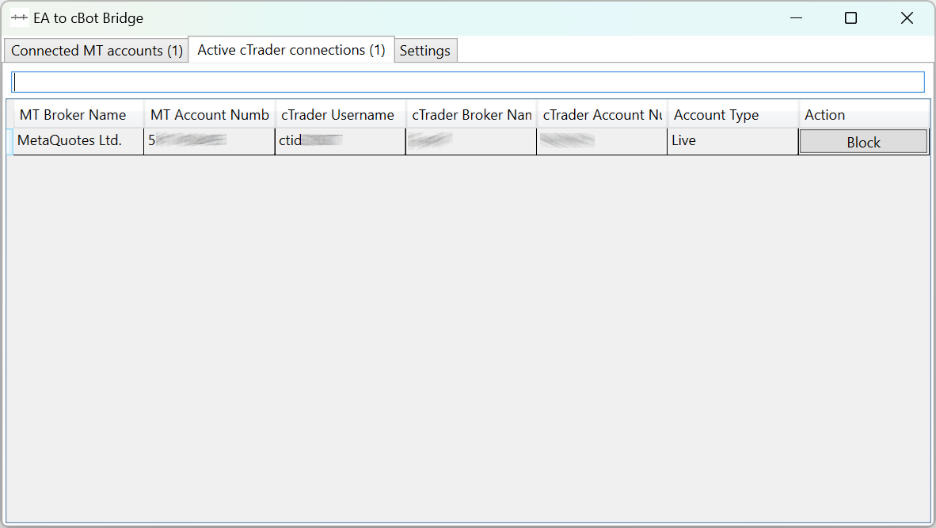Select the Live account type cell
936x528 pixels.
(x=732, y=141)
